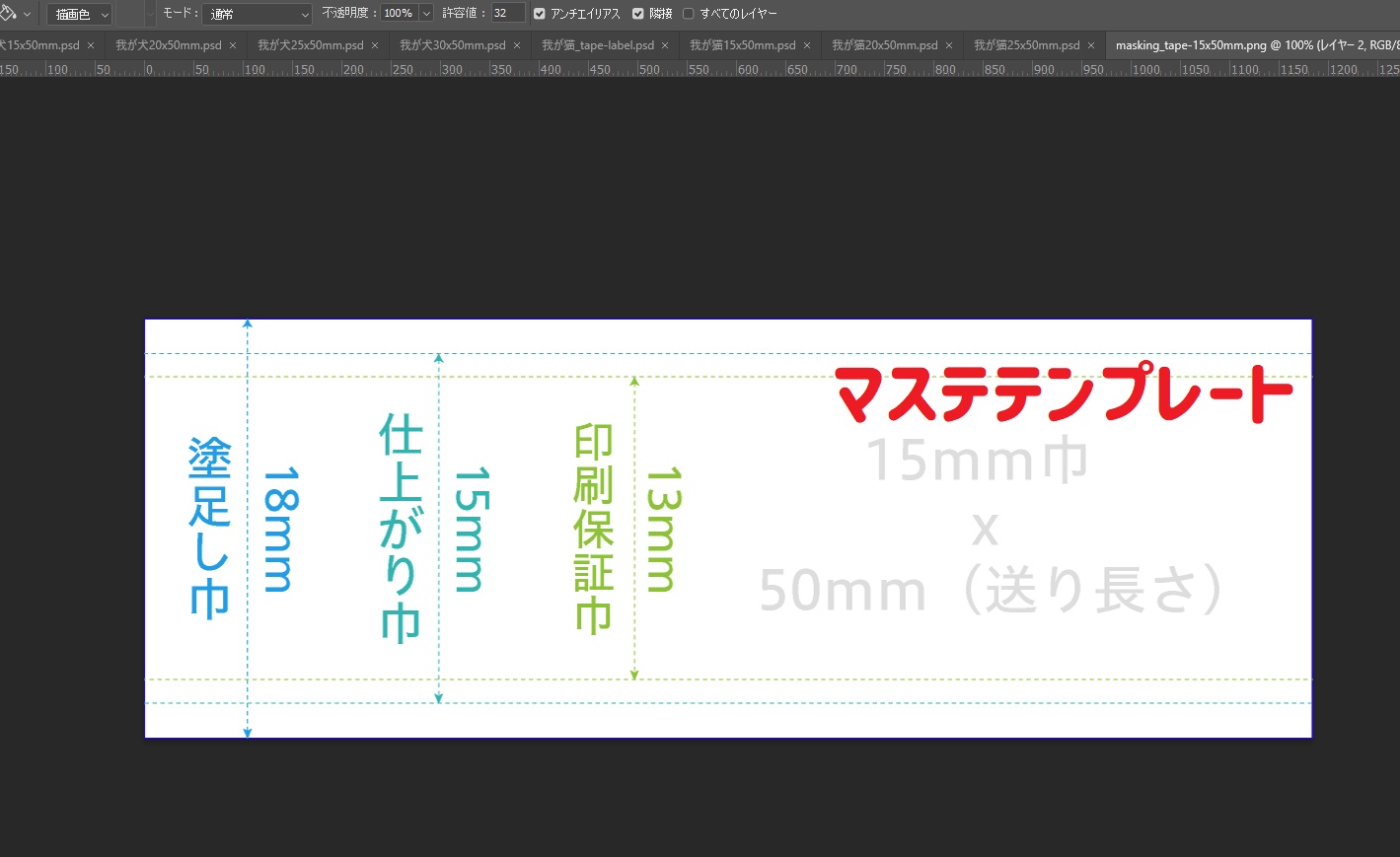Image resolution: width=1400 pixels, height=857 pixels.
Task: Close the 我が猫20x50mm.psd tab
Action: (x=949, y=45)
